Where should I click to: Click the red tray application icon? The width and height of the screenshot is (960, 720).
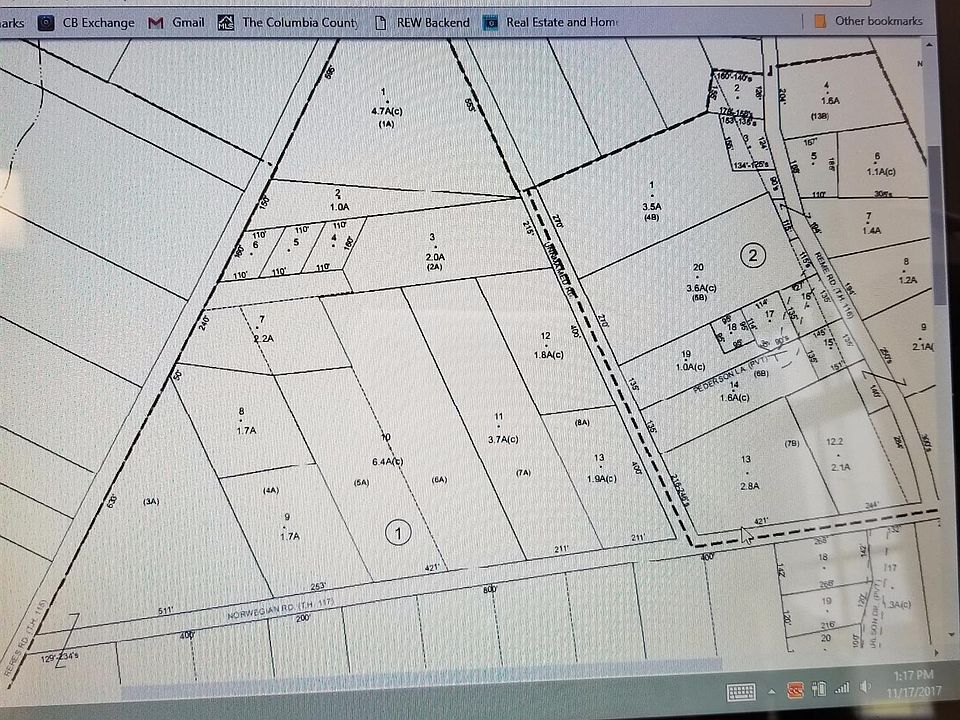click(795, 690)
